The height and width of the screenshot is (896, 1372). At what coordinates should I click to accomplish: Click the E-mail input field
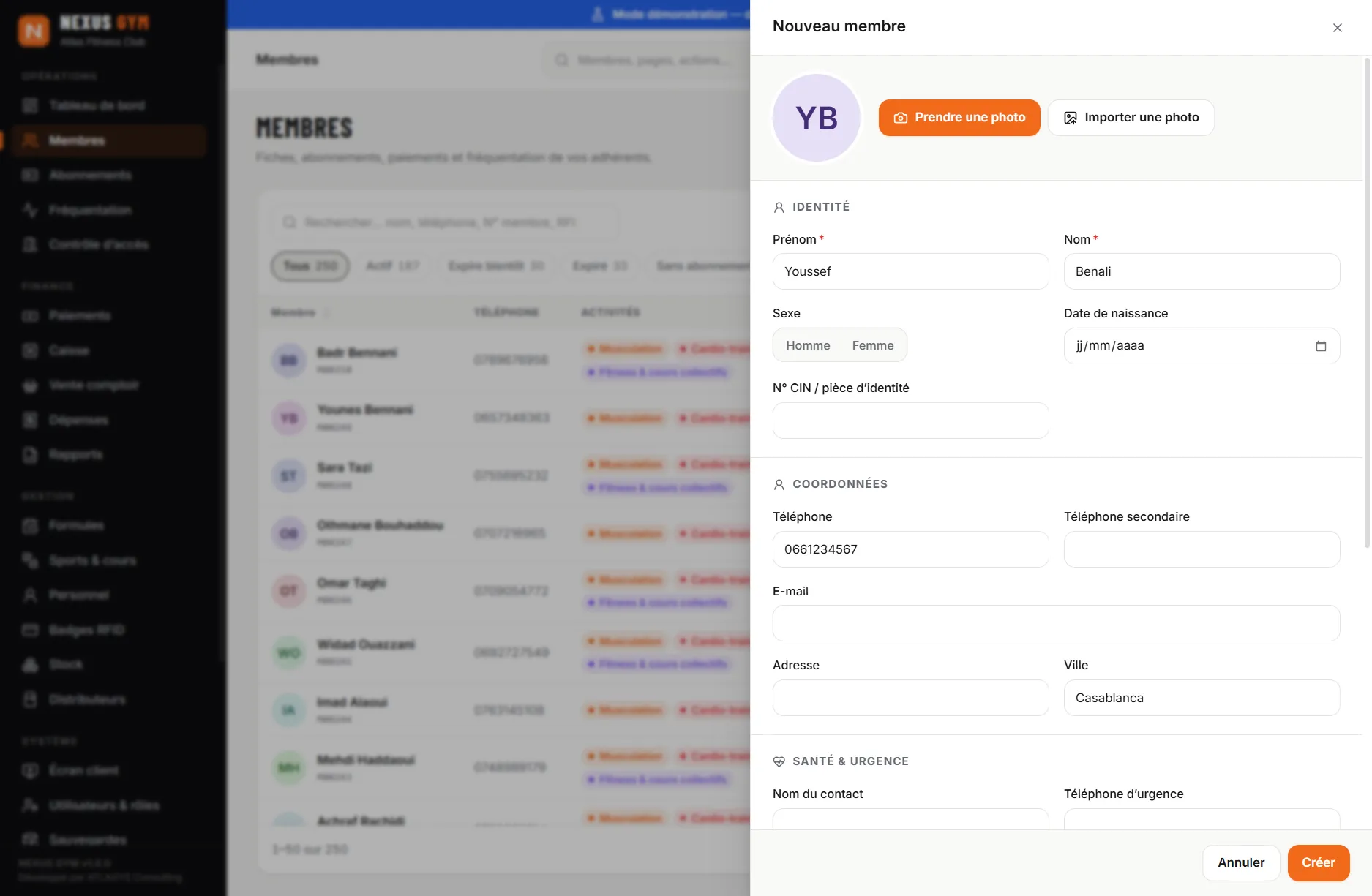point(1056,623)
